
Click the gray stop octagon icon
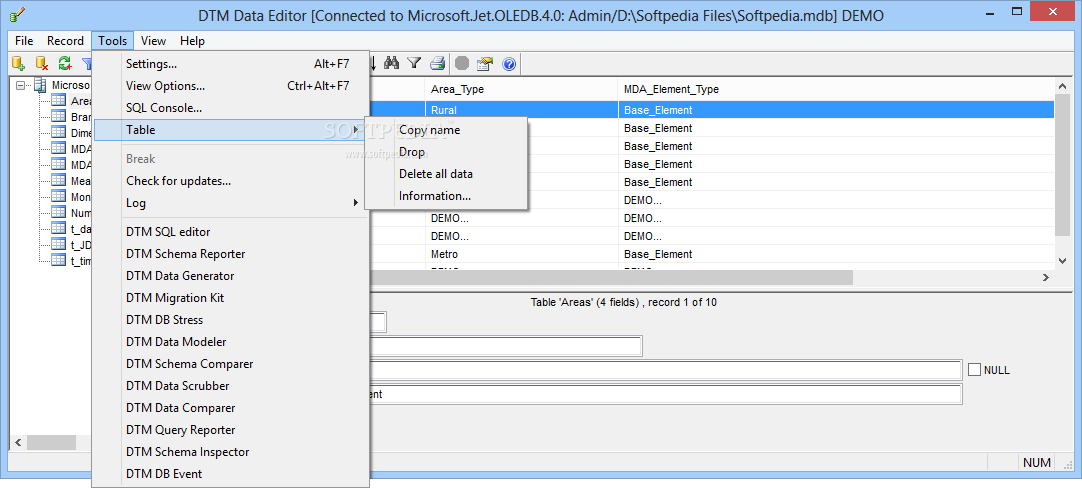(x=462, y=64)
